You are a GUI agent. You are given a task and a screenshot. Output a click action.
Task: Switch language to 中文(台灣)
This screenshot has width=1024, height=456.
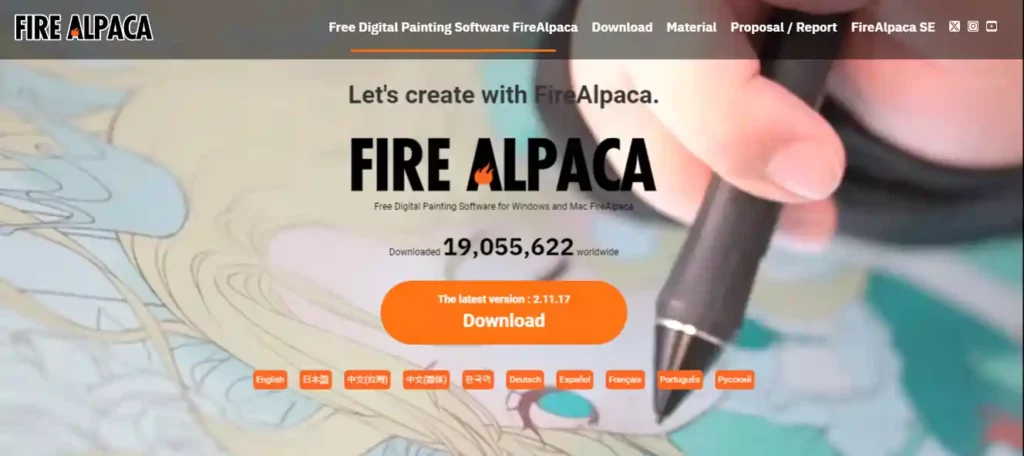point(367,380)
